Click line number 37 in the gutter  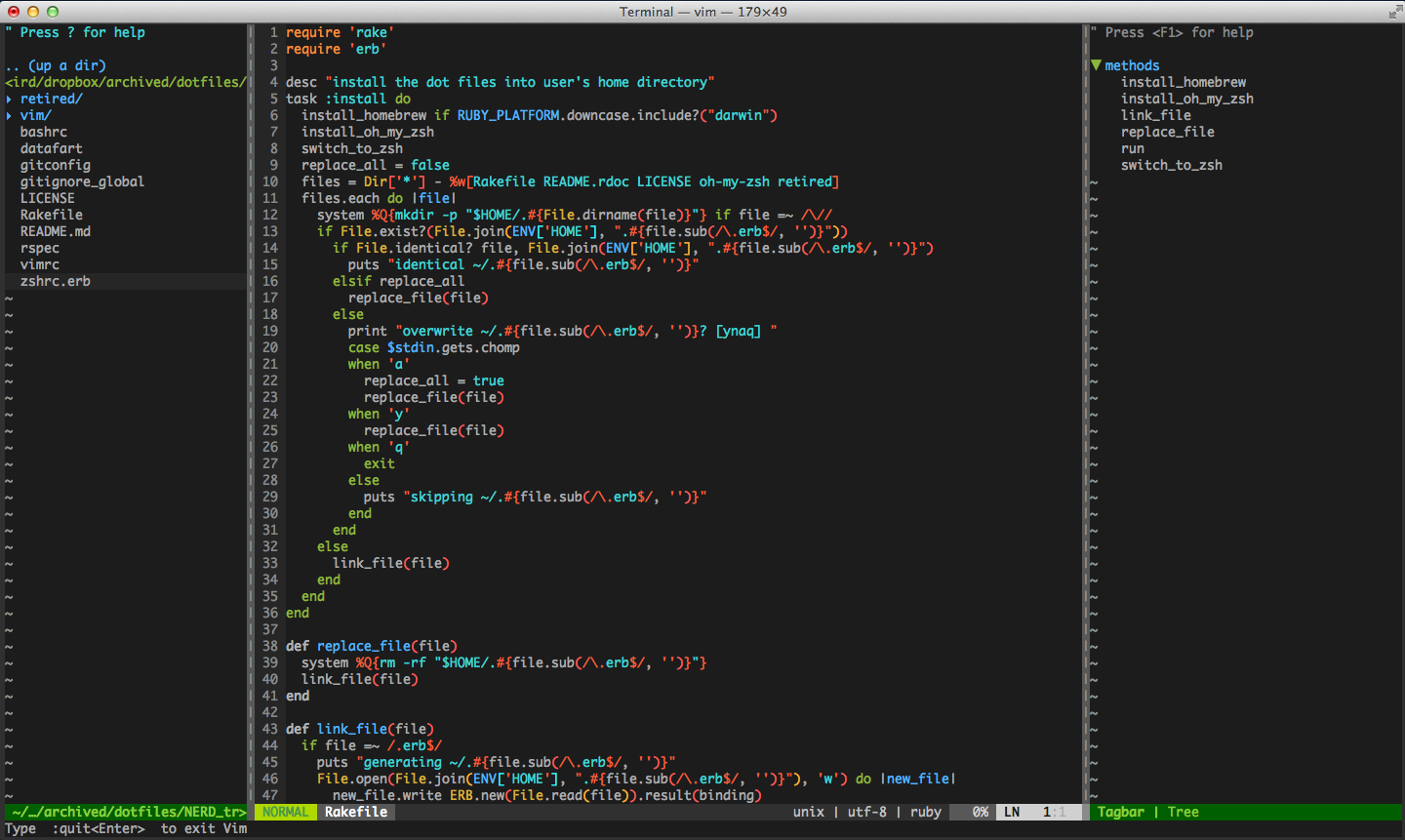(270, 629)
